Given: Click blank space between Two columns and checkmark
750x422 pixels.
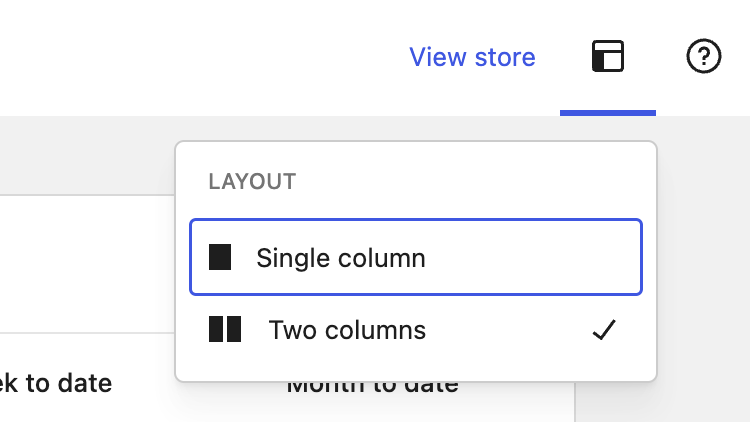Looking at the screenshot, I should click(507, 330).
